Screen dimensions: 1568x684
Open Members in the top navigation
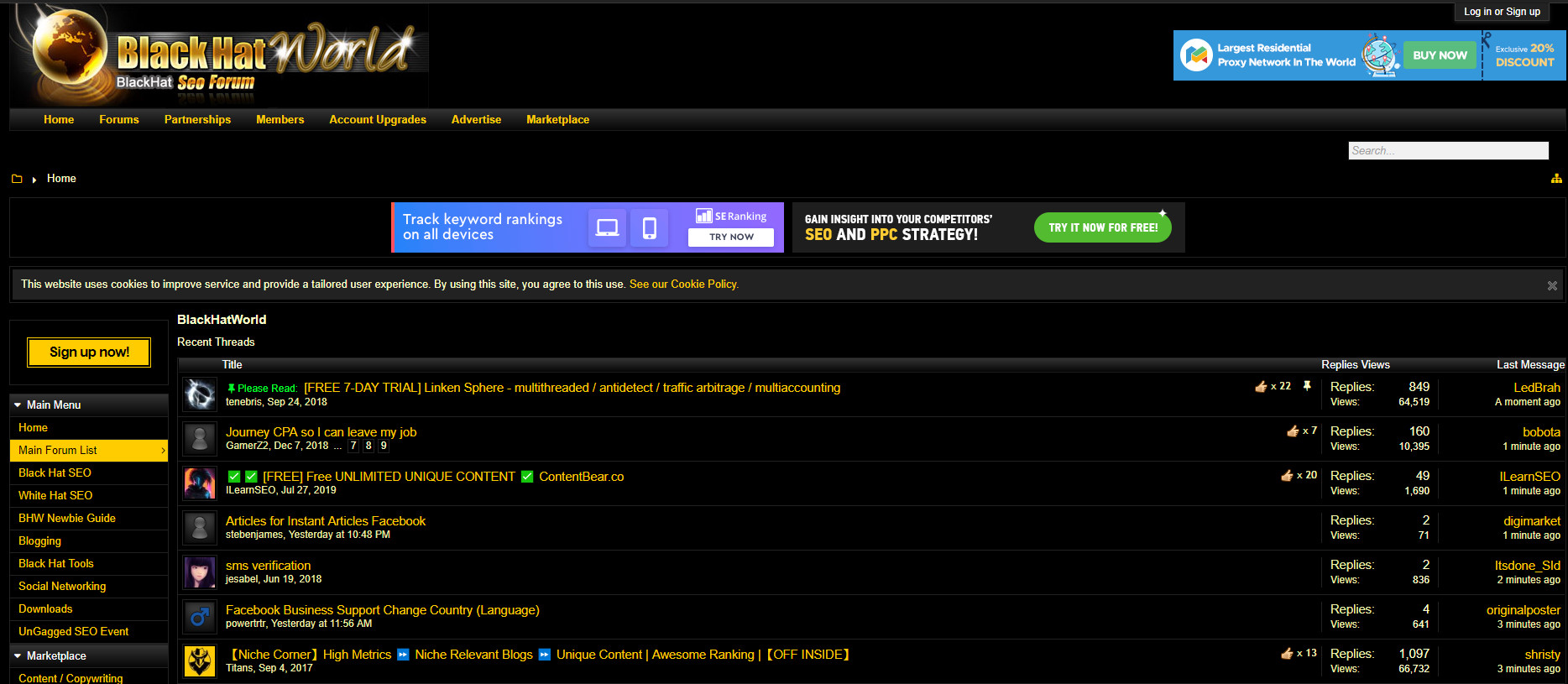280,119
